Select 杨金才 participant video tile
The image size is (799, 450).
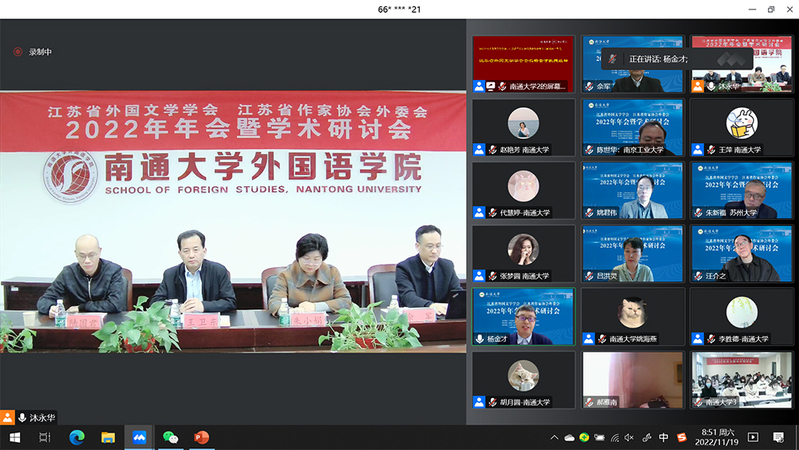click(x=523, y=316)
